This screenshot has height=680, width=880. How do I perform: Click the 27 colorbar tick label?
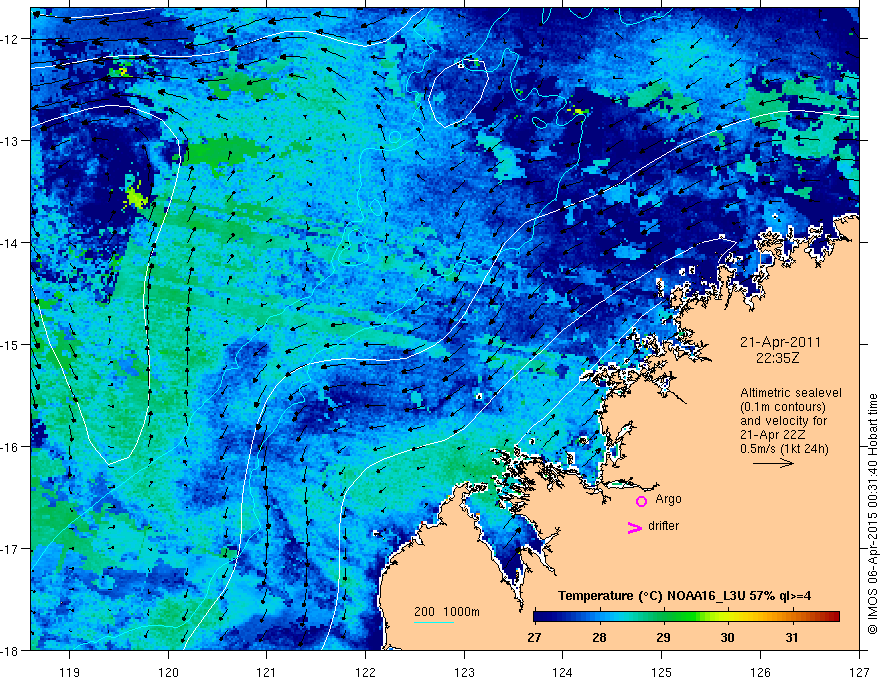[x=534, y=637]
